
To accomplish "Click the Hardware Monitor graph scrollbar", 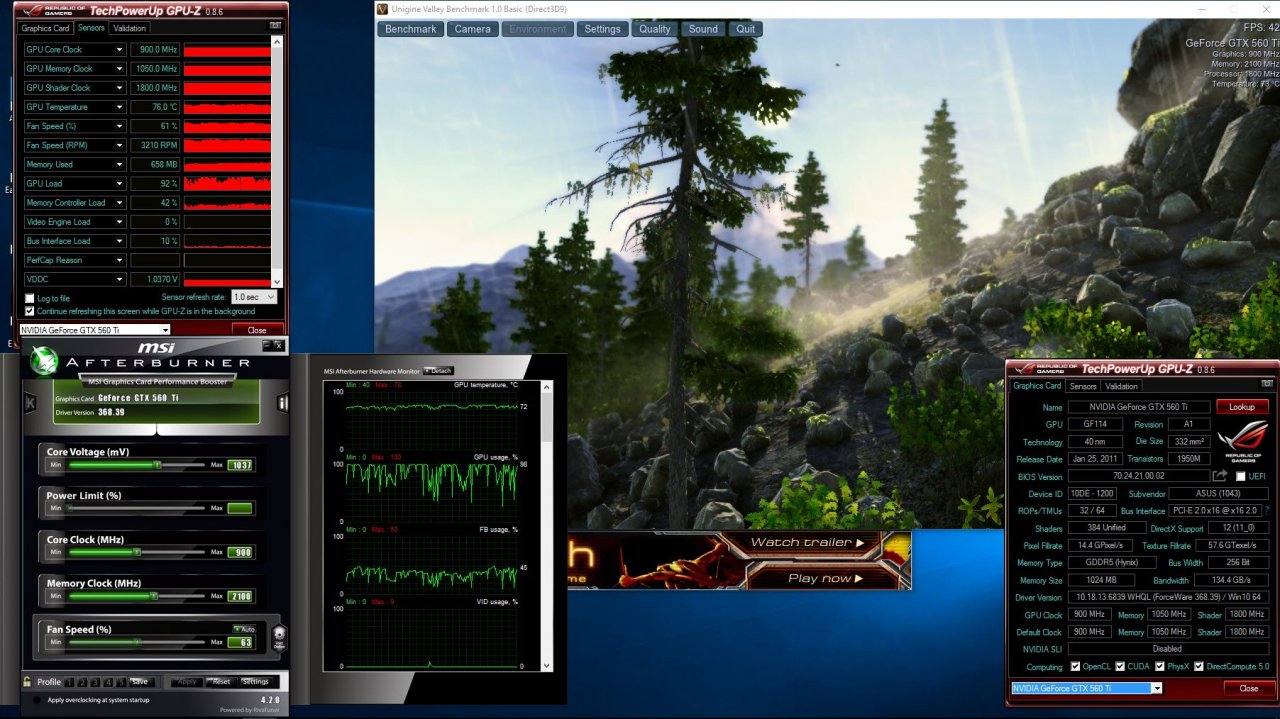I will 547,525.
